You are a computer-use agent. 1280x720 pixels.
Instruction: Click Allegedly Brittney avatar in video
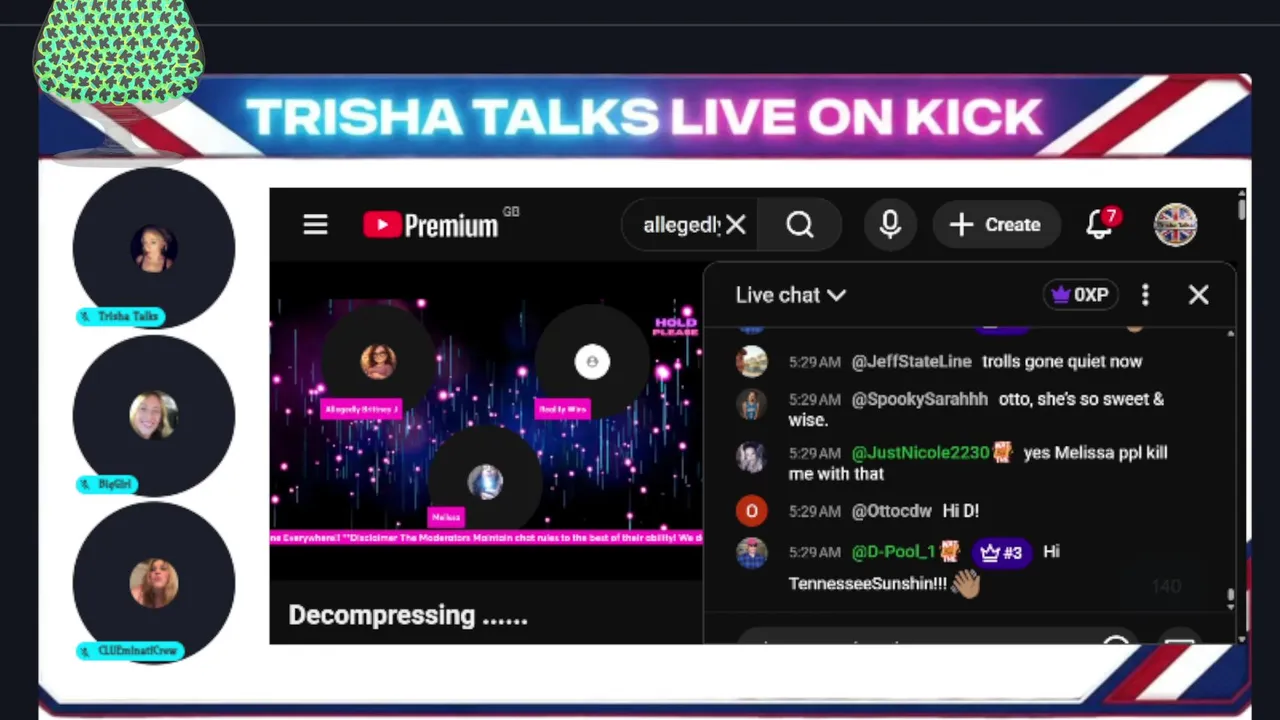pyautogui.click(x=378, y=361)
